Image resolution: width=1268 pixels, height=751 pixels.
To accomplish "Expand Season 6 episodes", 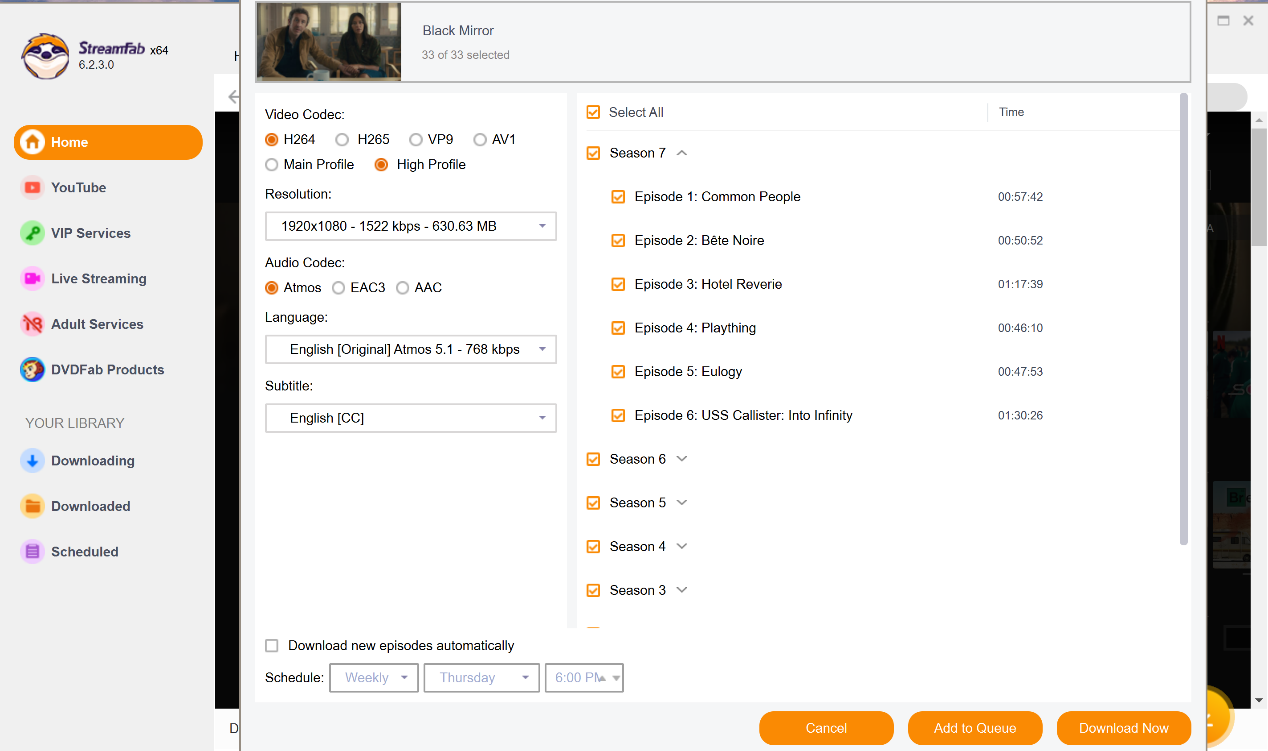I will (x=682, y=459).
